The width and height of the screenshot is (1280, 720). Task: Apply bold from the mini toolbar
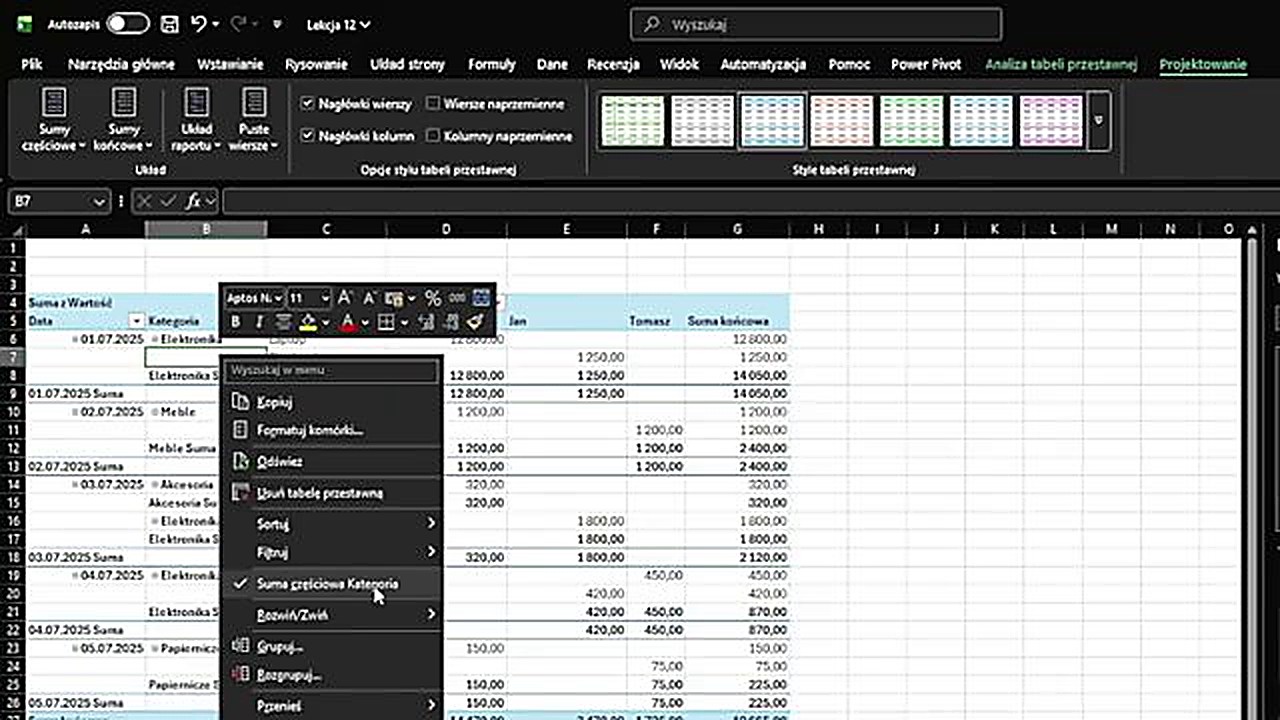pos(236,322)
